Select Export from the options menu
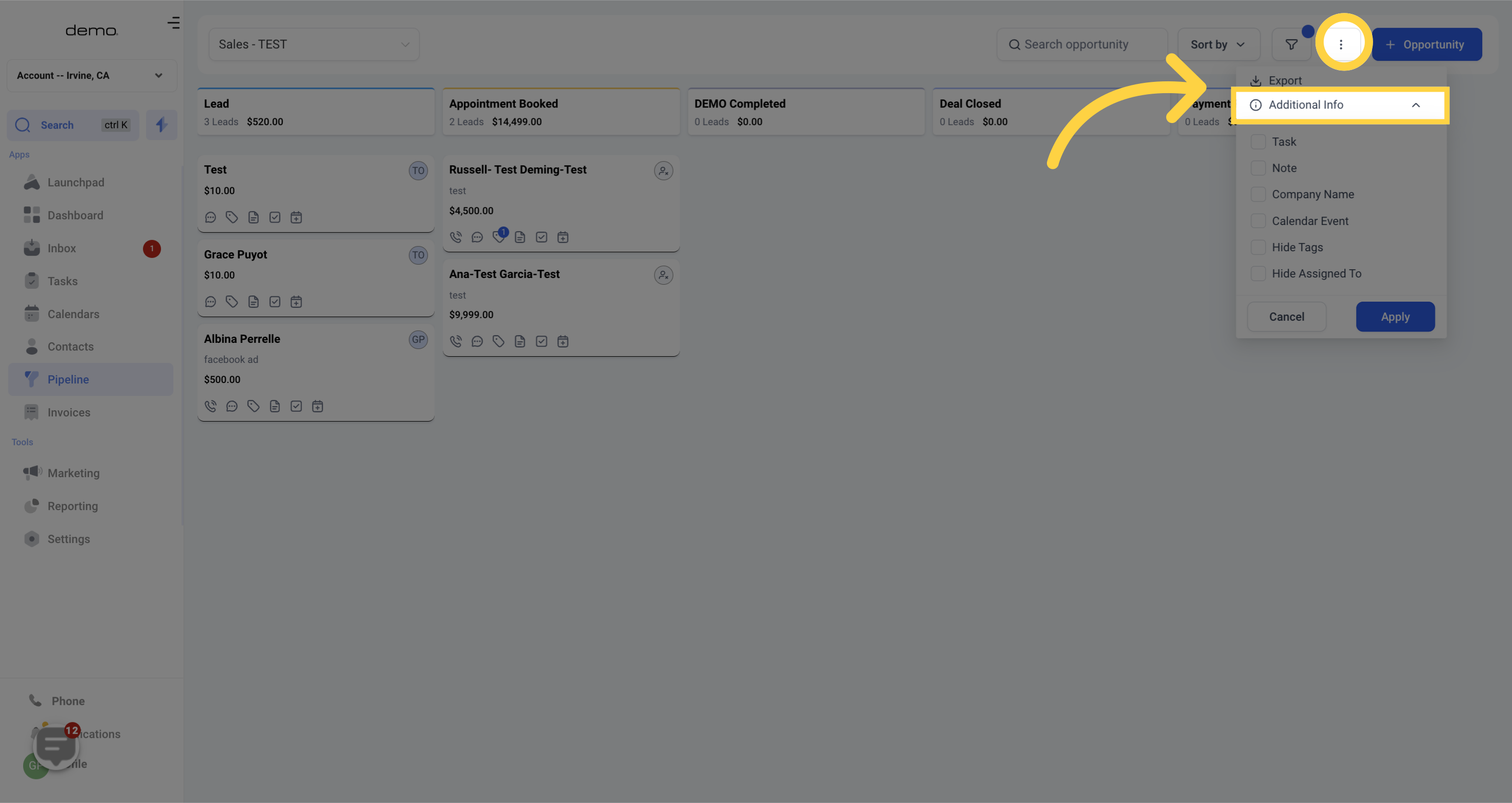 tap(1284, 80)
